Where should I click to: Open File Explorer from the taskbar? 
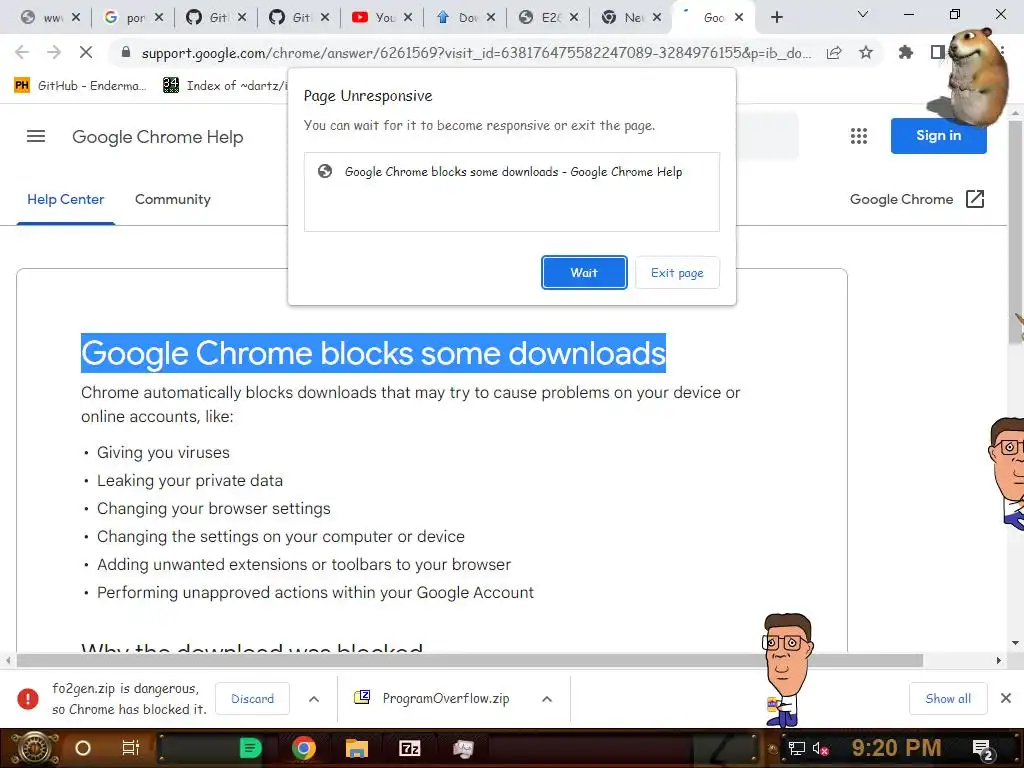357,748
